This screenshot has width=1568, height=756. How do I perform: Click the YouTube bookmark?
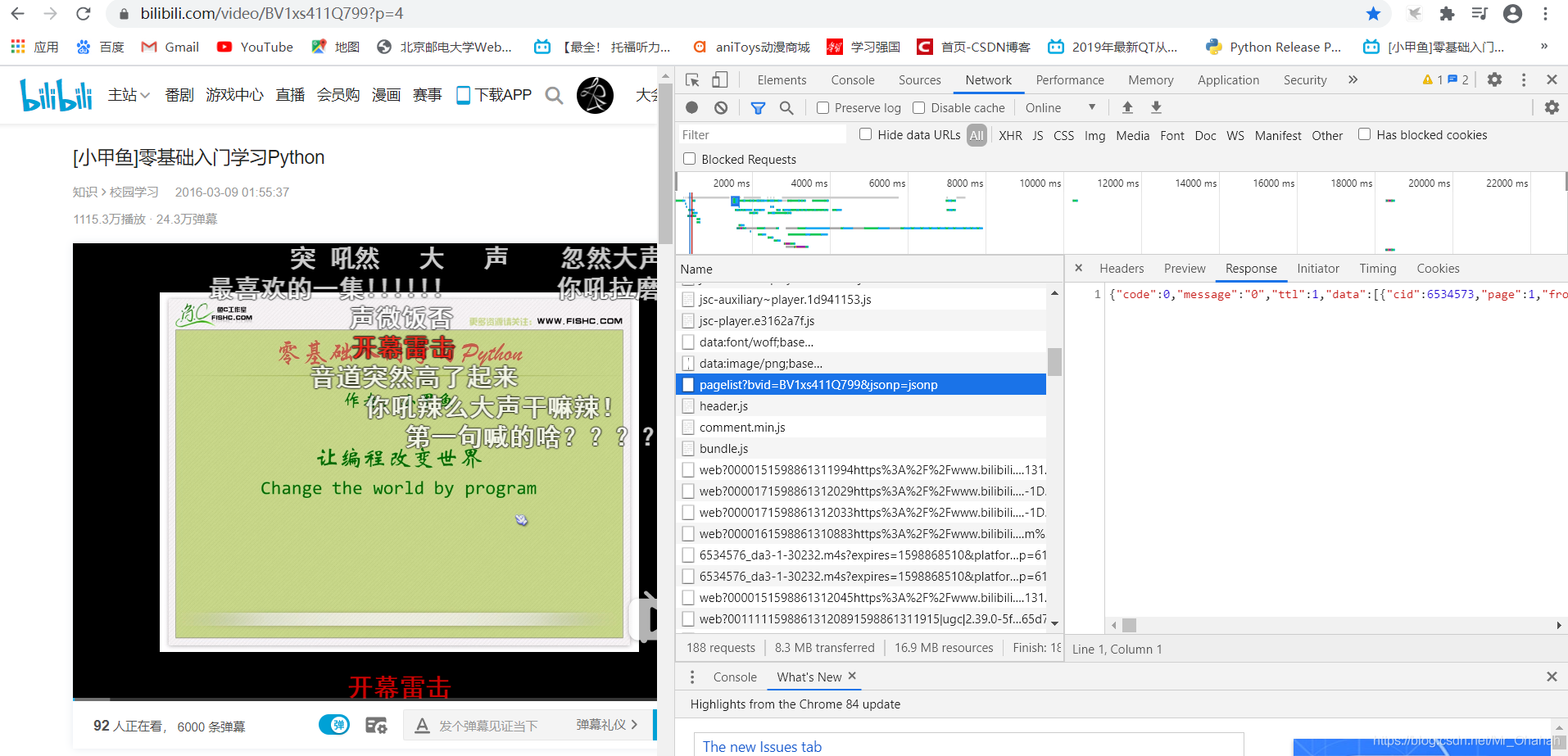click(255, 47)
